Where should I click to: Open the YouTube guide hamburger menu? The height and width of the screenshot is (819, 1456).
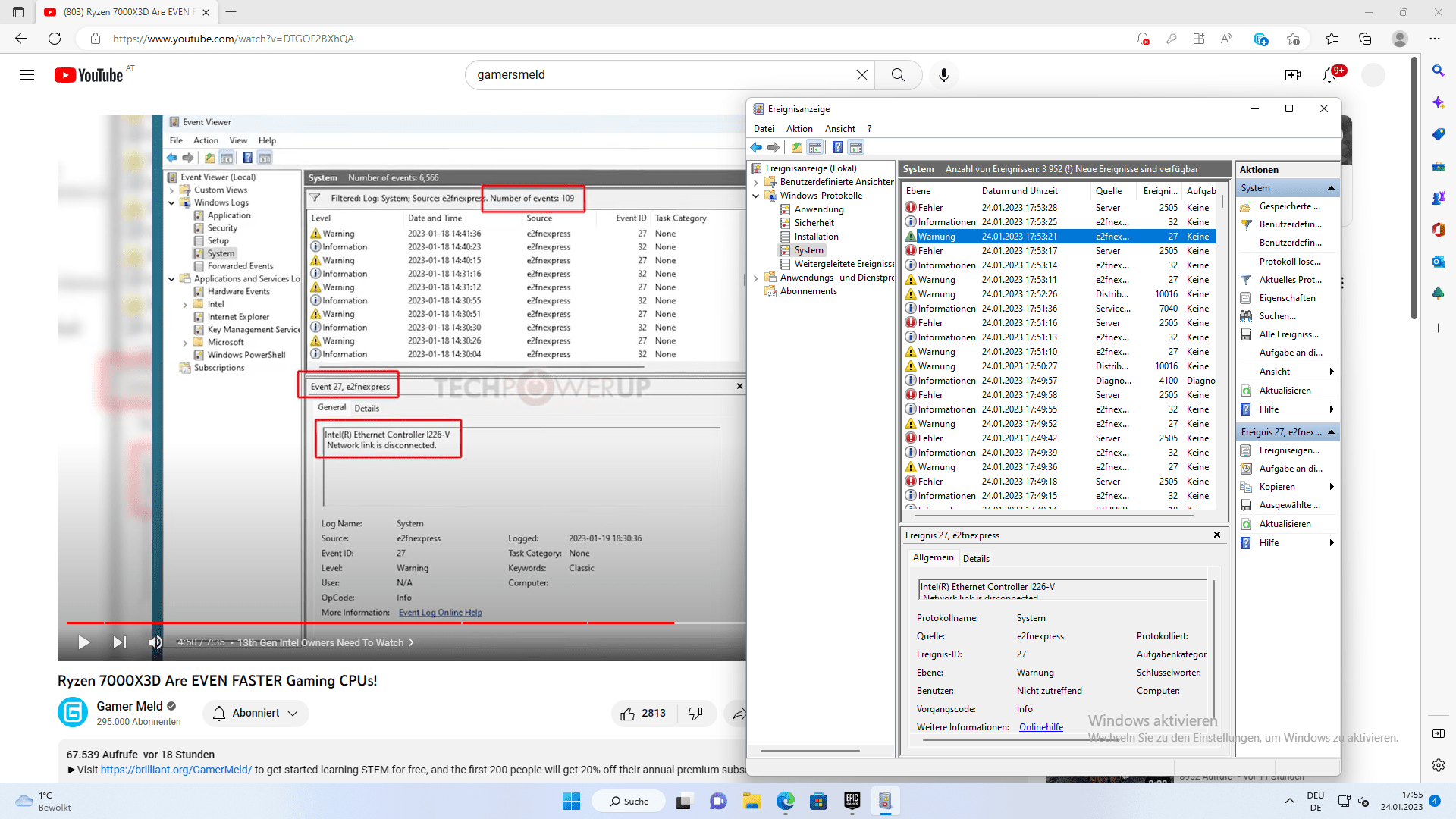27,75
